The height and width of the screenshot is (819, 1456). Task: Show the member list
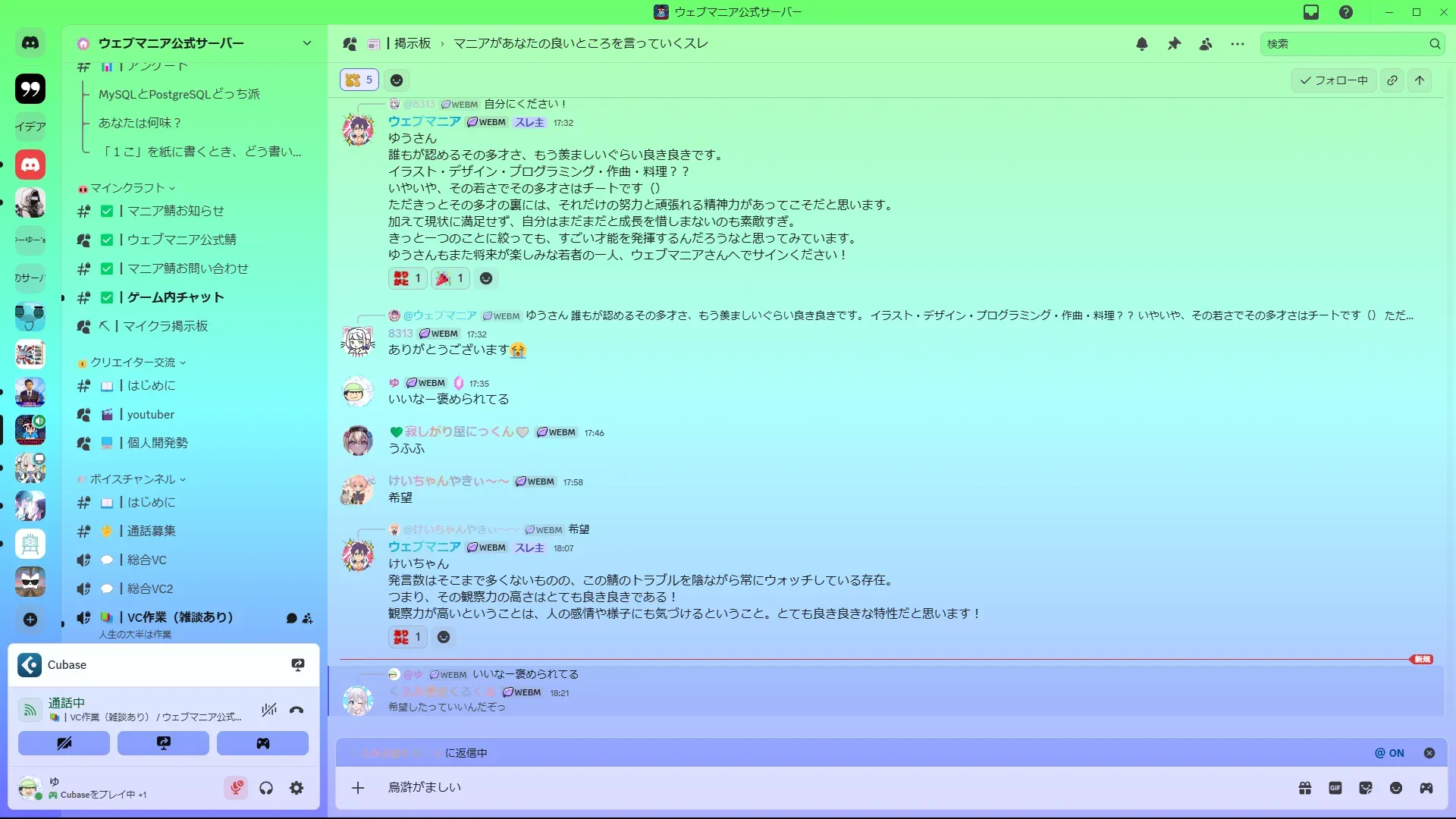coord(1206,44)
